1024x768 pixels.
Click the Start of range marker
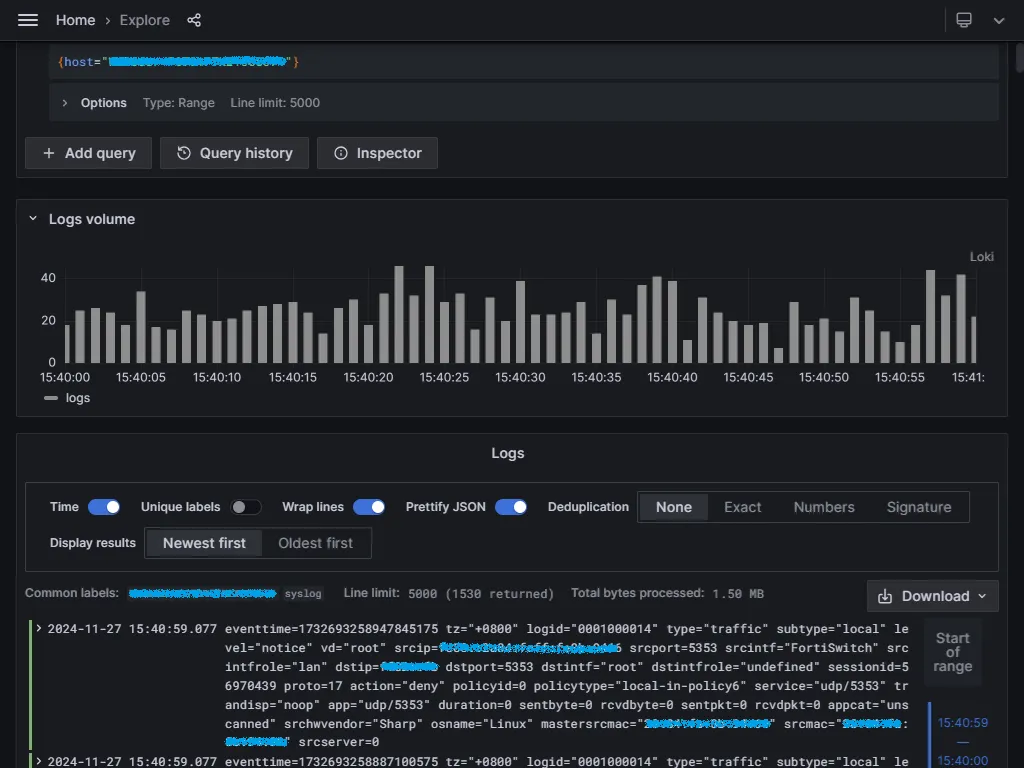(952, 652)
